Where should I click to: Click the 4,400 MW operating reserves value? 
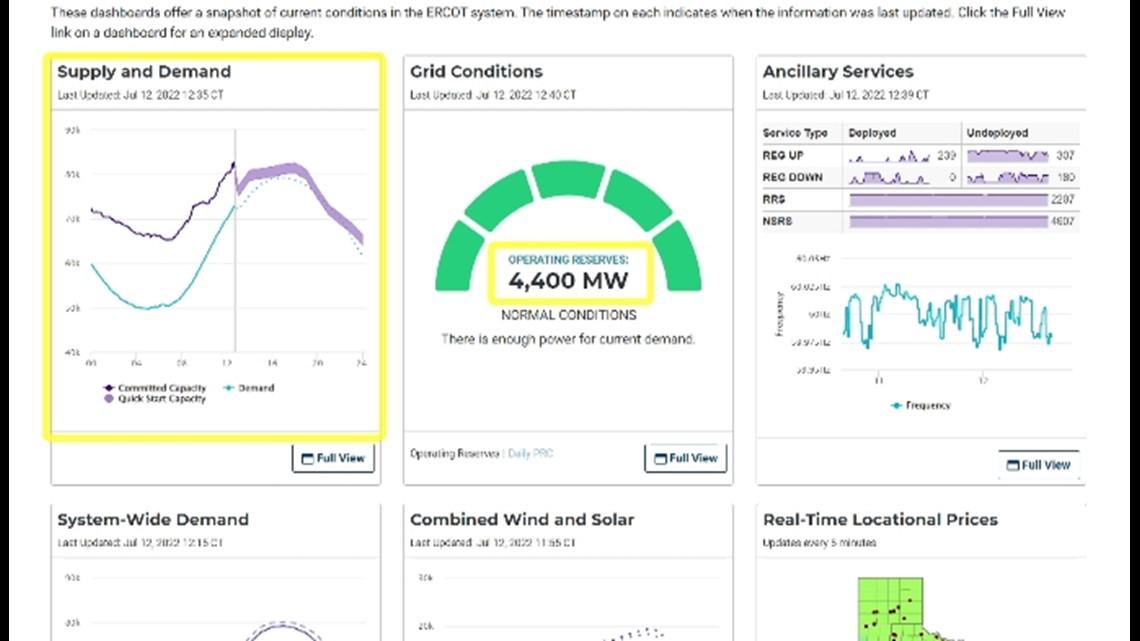[x=570, y=281]
